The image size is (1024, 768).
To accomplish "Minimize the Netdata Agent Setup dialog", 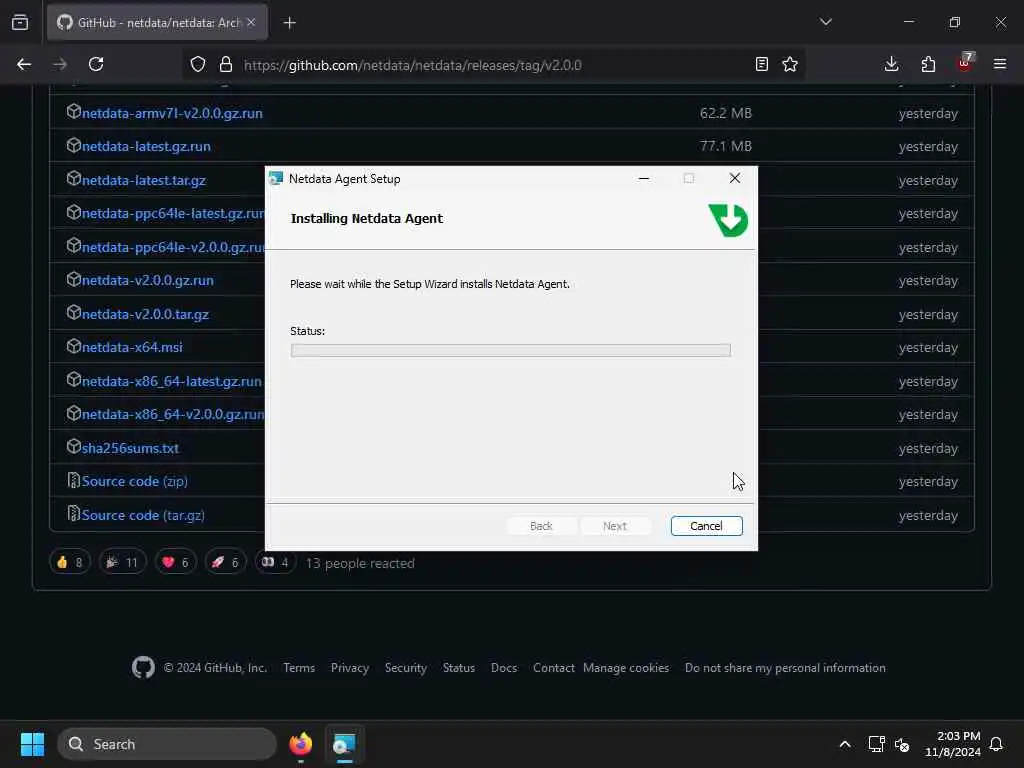I will click(x=644, y=178).
